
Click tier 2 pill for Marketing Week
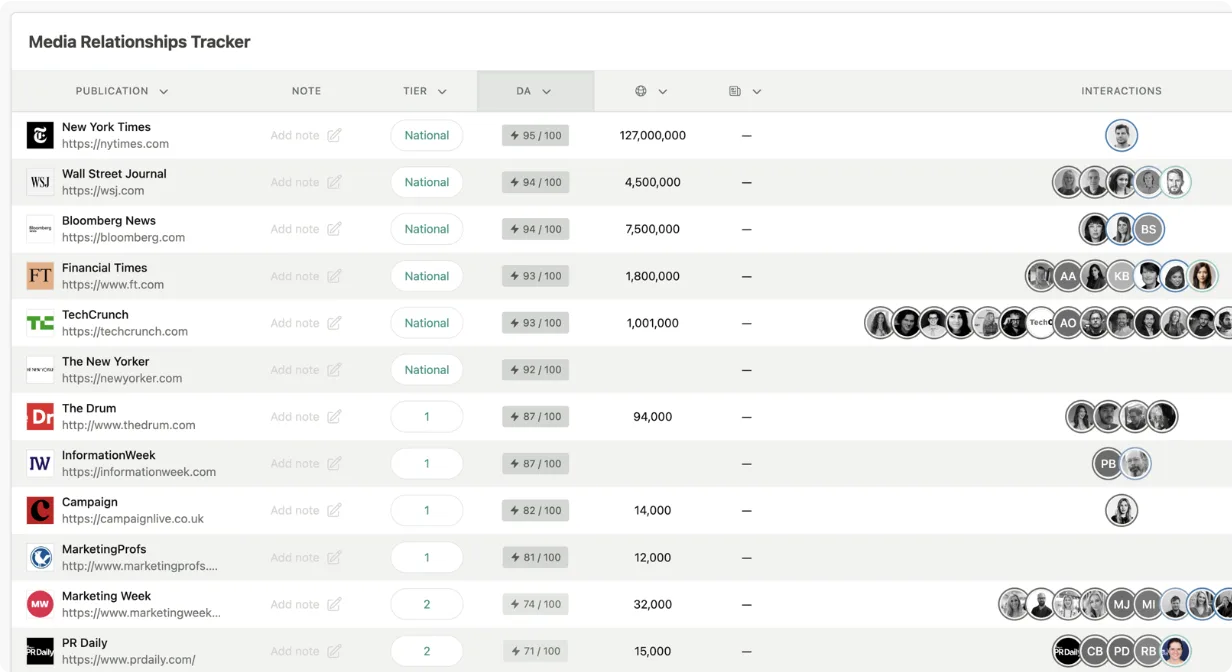click(x=427, y=604)
